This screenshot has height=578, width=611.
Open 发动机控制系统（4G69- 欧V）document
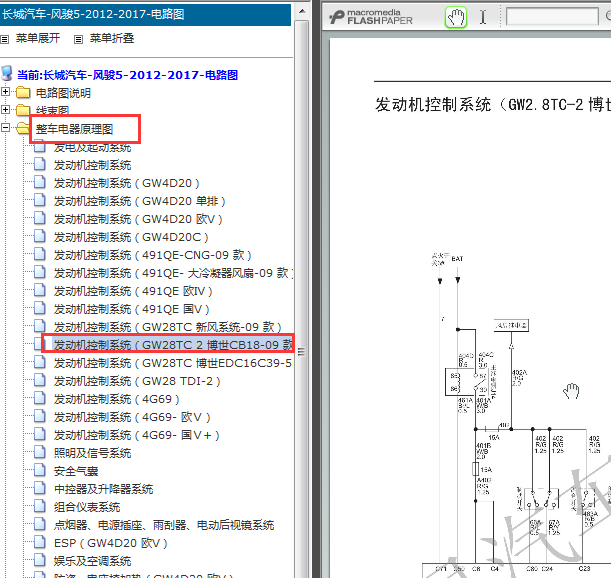132,417
